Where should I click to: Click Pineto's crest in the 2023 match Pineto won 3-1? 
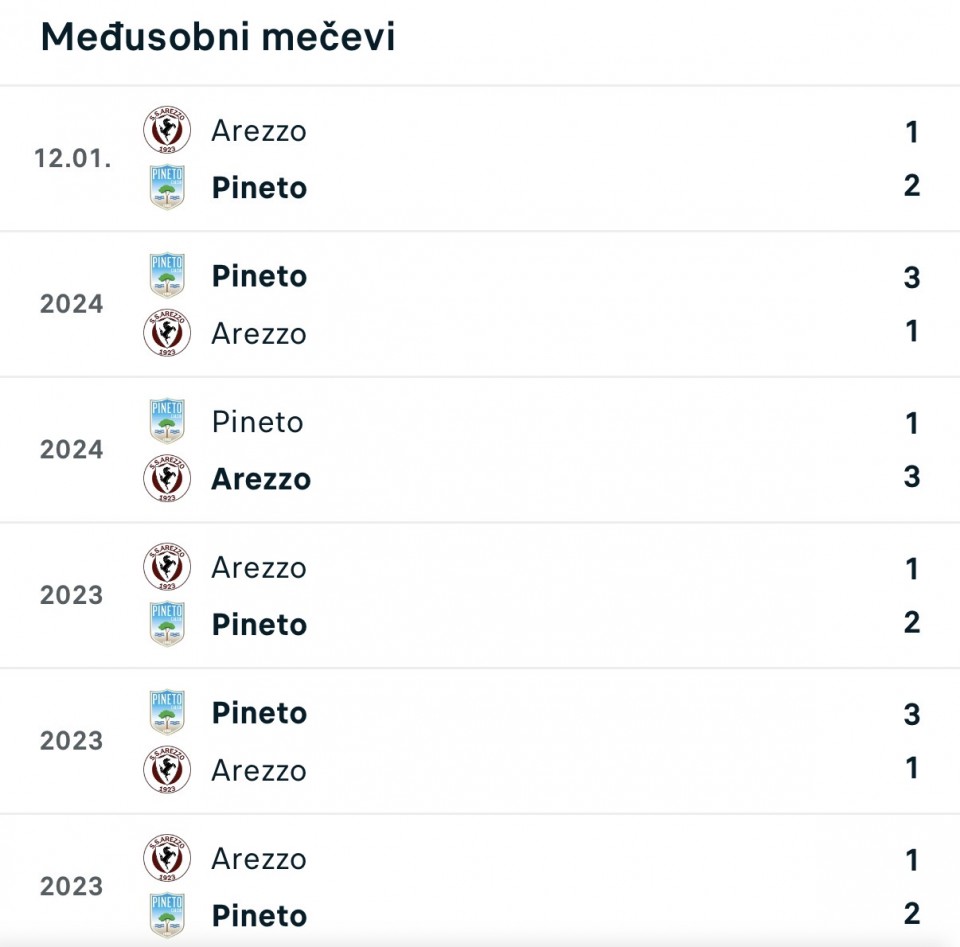(167, 713)
